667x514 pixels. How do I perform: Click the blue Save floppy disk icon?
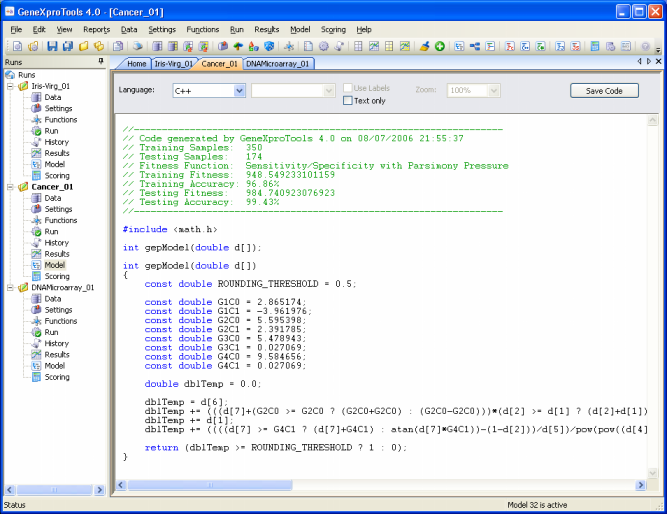pyautogui.click(x=52, y=46)
